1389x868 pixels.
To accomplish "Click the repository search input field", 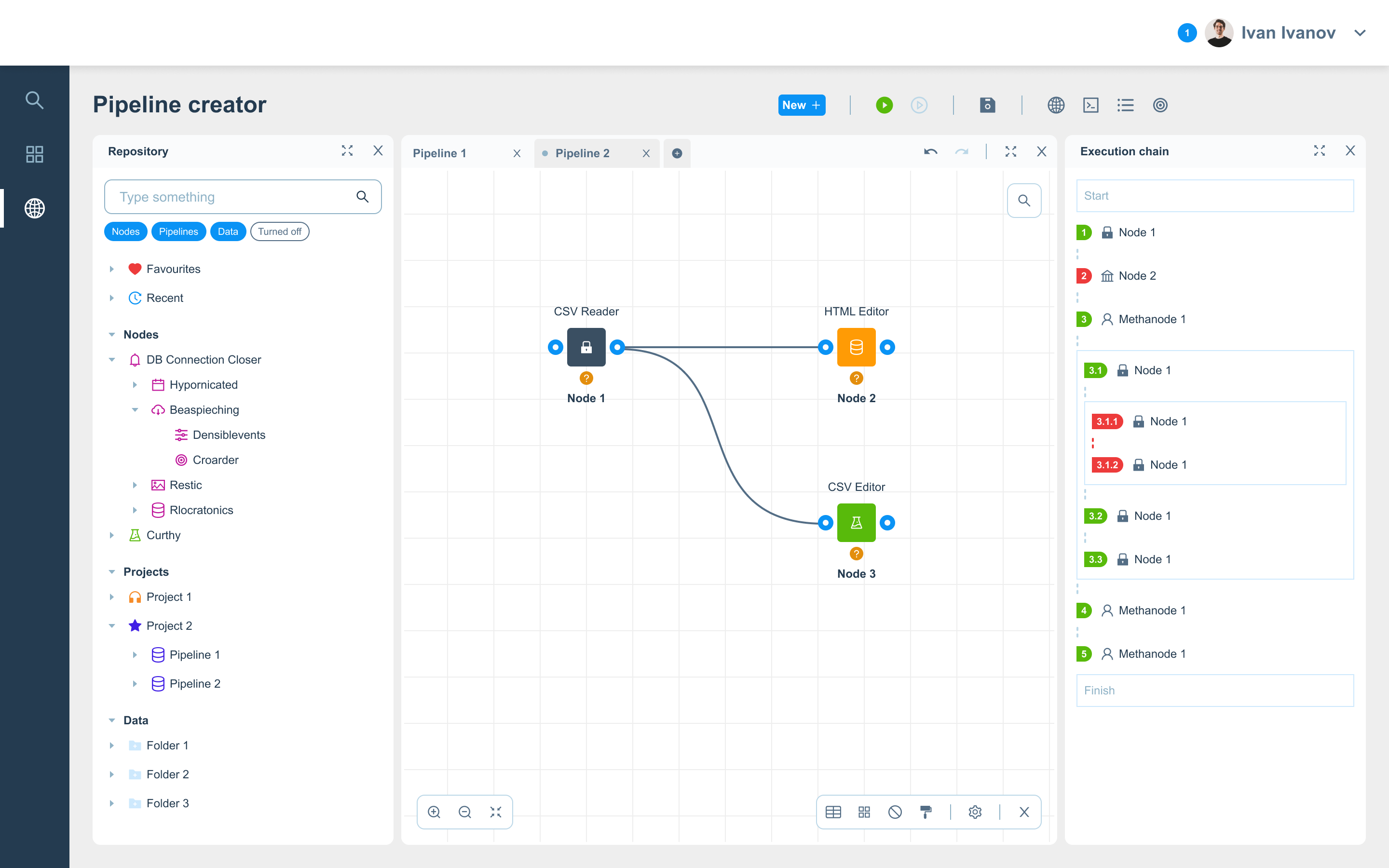I will pos(230,197).
